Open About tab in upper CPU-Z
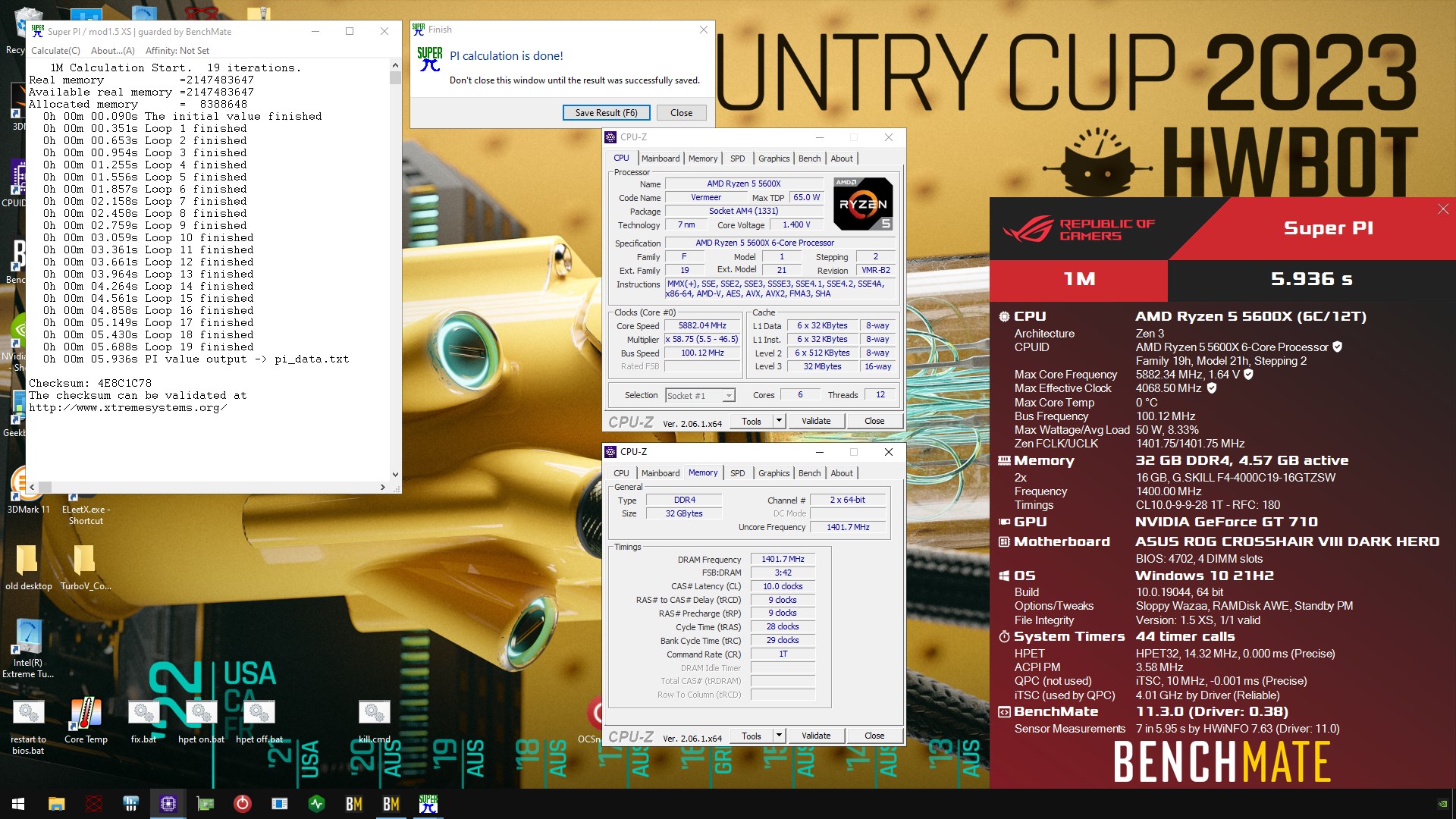The image size is (1456, 819). [842, 158]
